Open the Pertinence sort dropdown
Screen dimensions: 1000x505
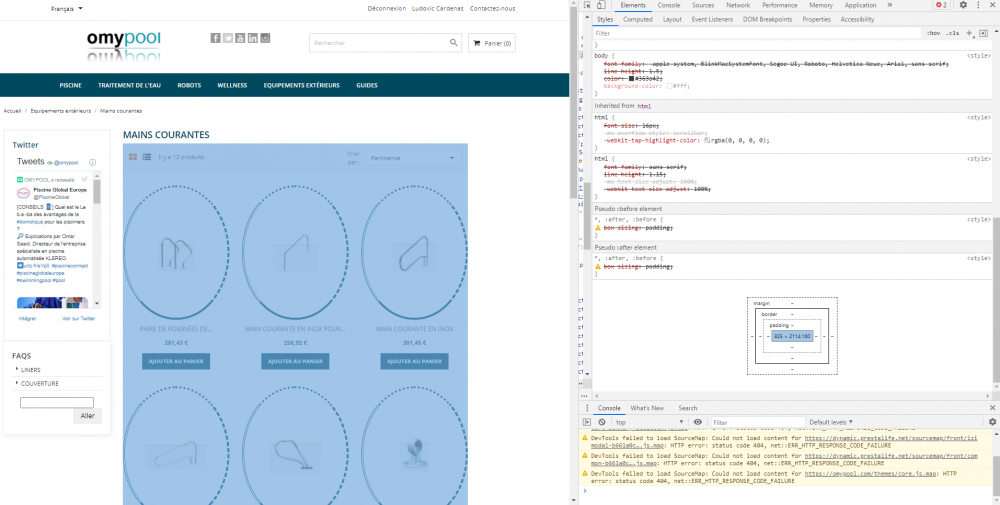pyautogui.click(x=412, y=157)
